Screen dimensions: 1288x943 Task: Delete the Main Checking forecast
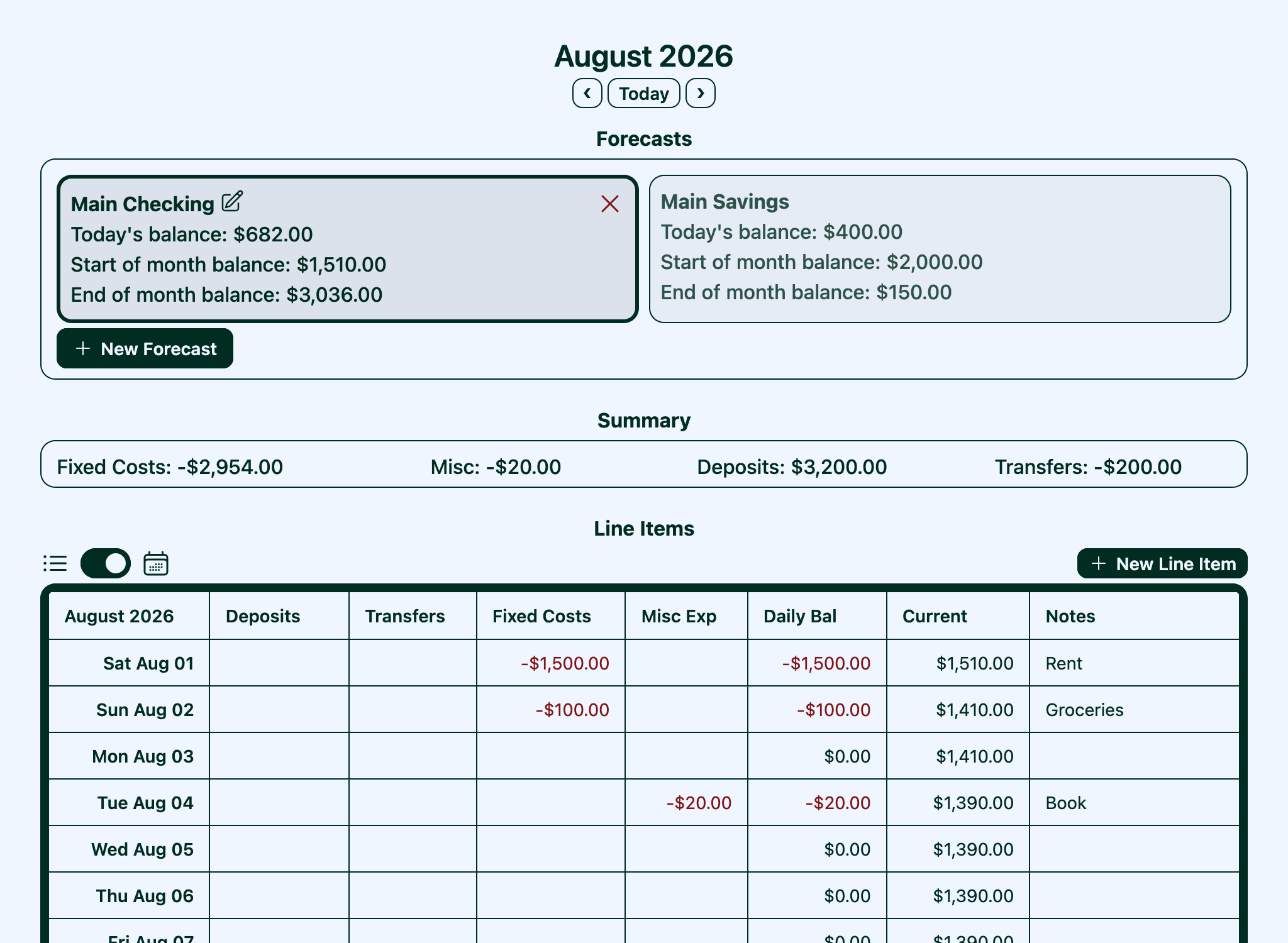pyautogui.click(x=609, y=204)
